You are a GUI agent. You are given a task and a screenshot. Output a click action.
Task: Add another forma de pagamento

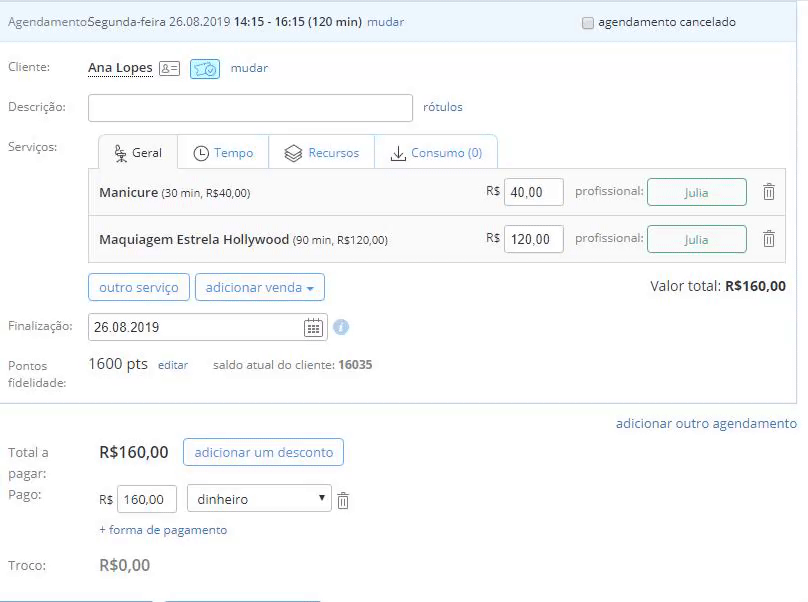coord(163,530)
